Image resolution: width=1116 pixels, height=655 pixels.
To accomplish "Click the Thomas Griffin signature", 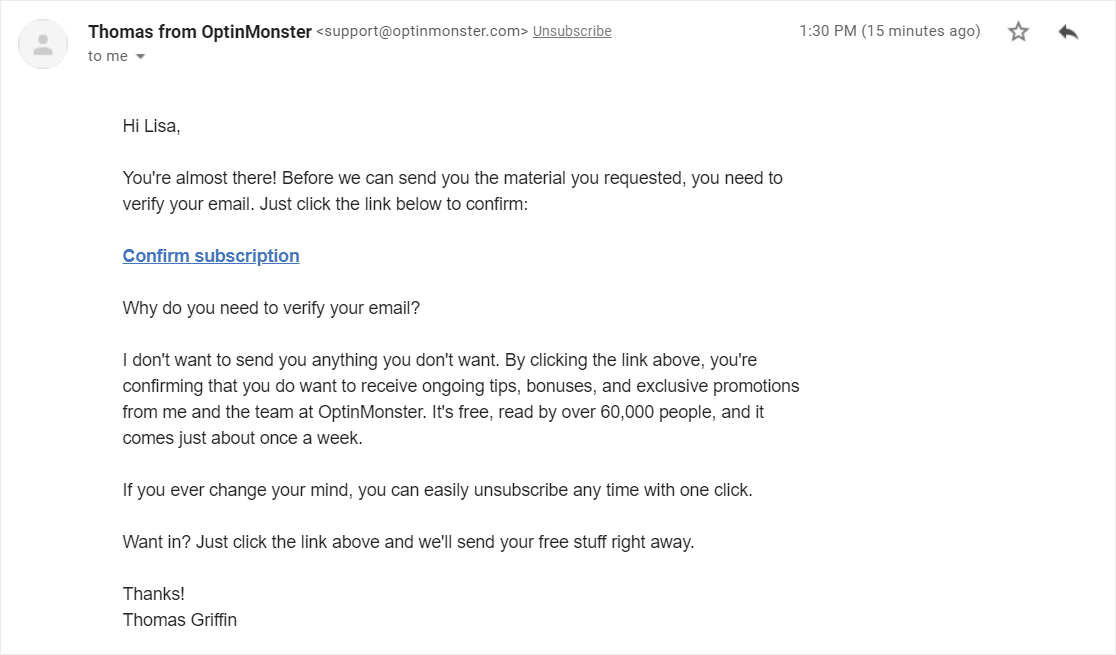I will coord(179,619).
